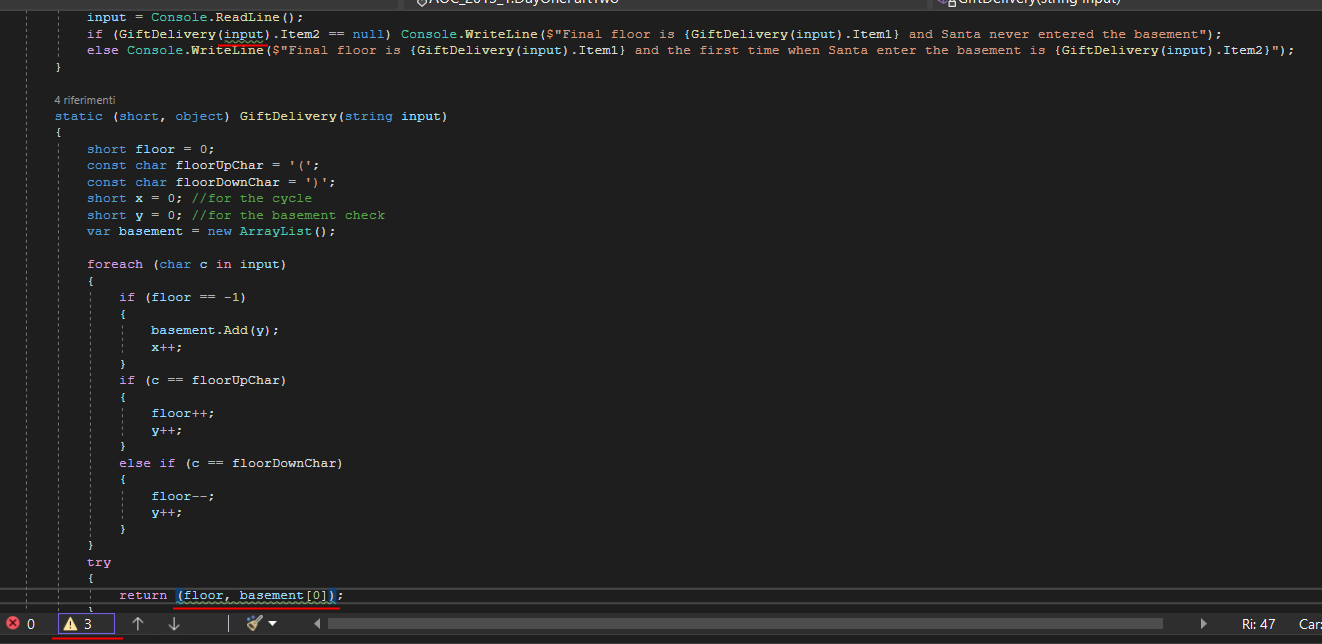Click the GiftDelivery method name in its declaration
Viewport: 1322px width, 644px height.
288,116
